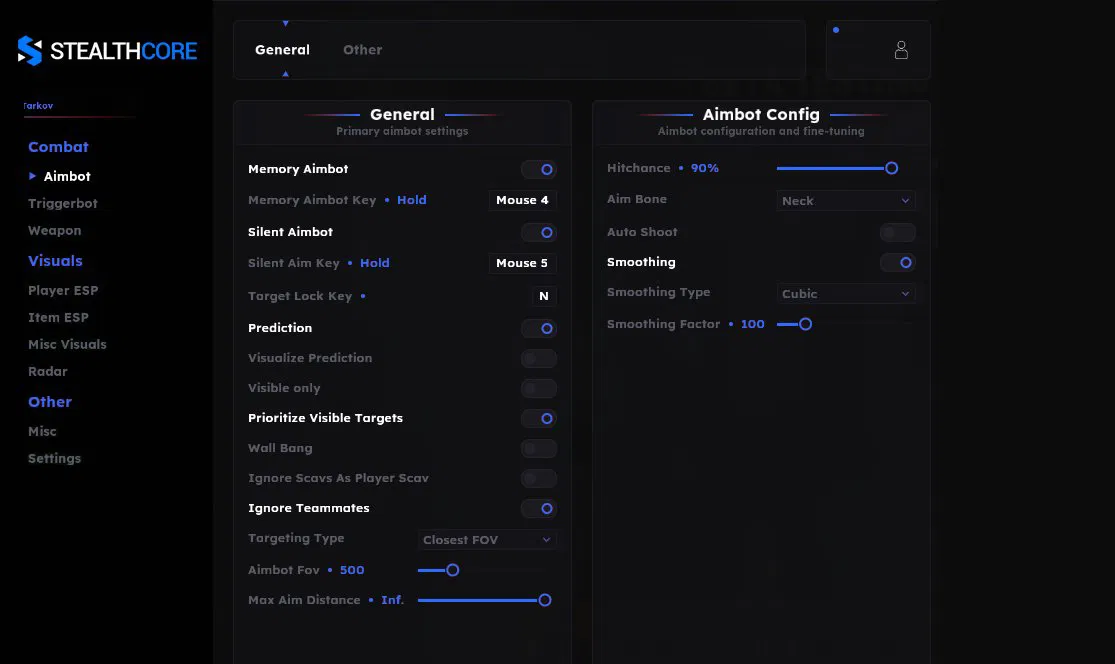The width and height of the screenshot is (1115, 664).
Task: Click the Hitchance slider handle
Action: point(891,168)
